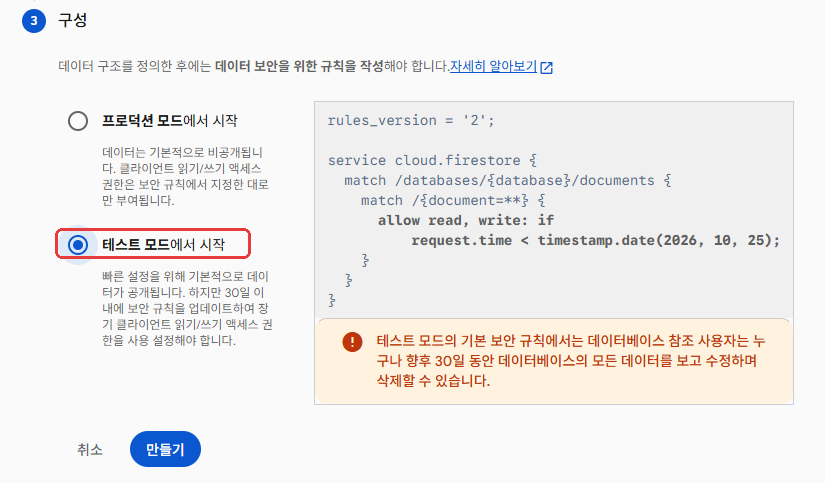
Task: Click the 프로덕션 모드에서 시작 label text
Action: (x=169, y=120)
